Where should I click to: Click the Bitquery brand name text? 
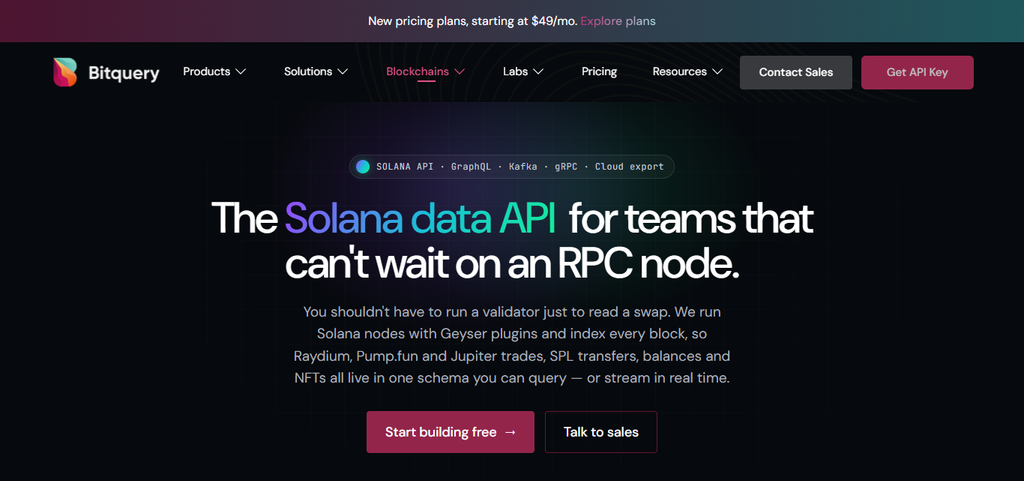tap(124, 73)
